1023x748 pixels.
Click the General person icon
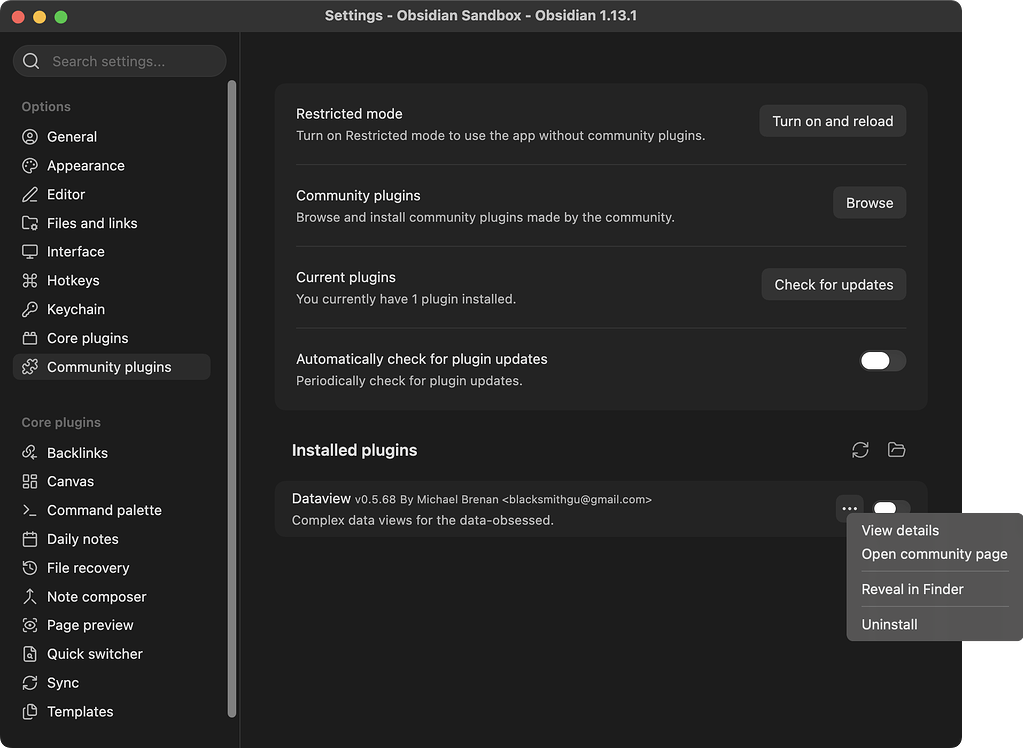(30, 137)
